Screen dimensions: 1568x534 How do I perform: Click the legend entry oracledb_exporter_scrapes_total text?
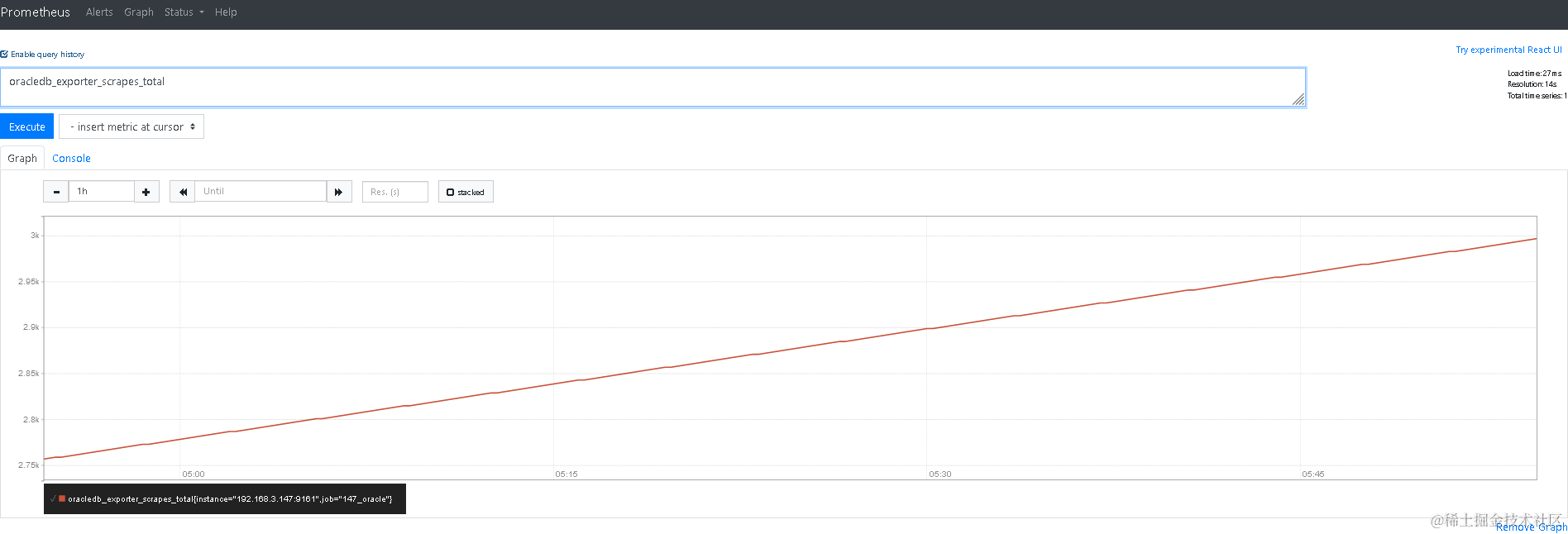(x=230, y=499)
